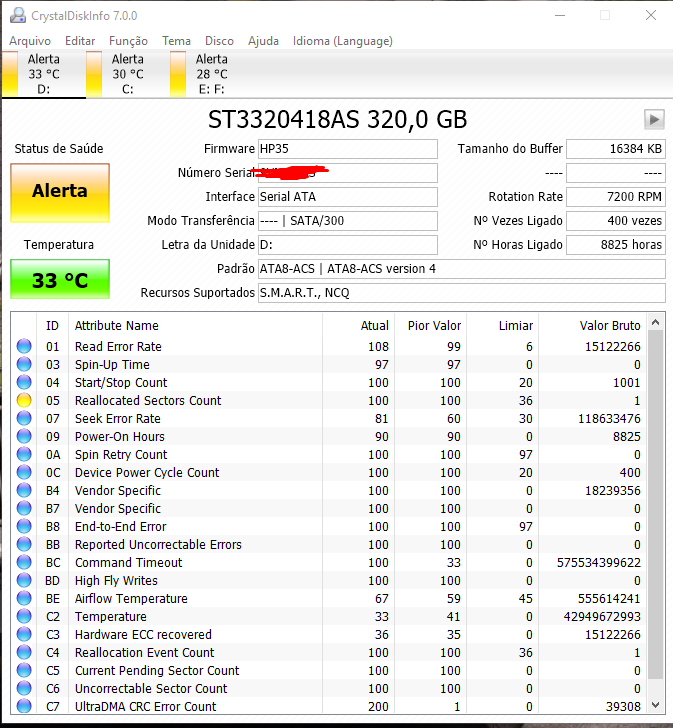Click the Attribute Name column header
This screenshot has height=728, width=673.
coord(195,325)
